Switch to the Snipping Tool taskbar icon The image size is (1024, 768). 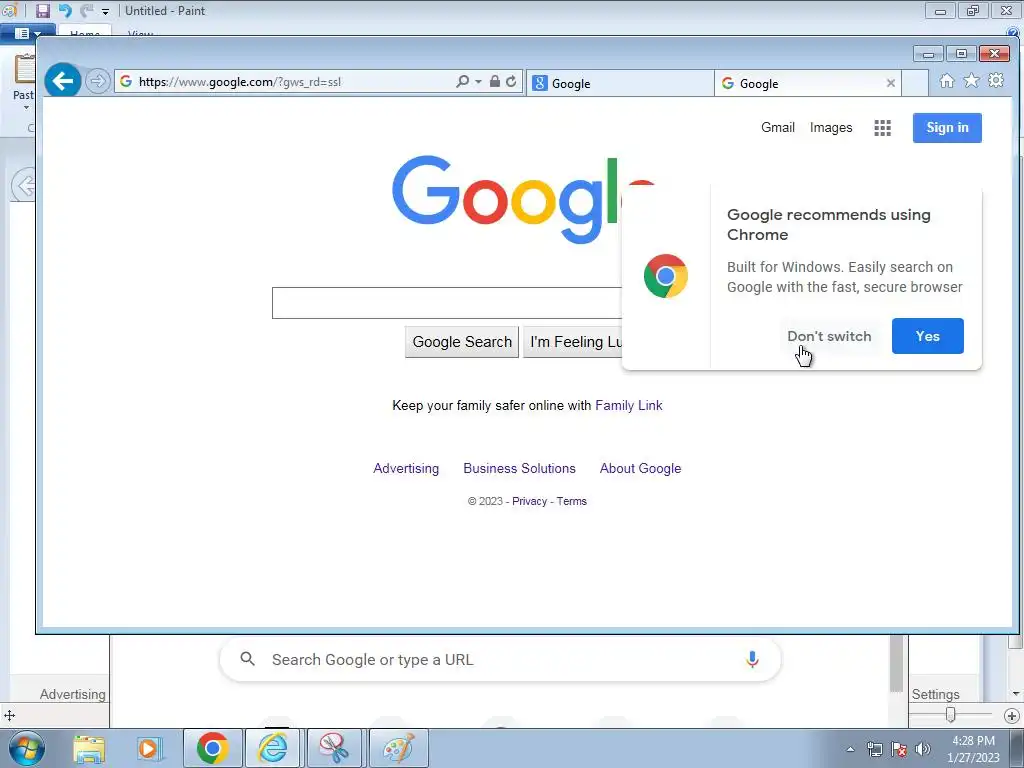click(x=334, y=748)
